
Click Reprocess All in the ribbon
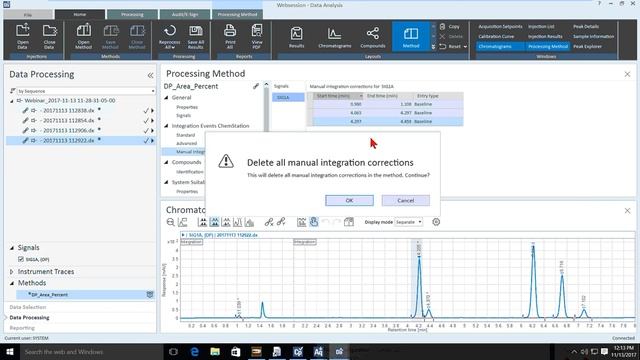pyautogui.click(x=169, y=36)
